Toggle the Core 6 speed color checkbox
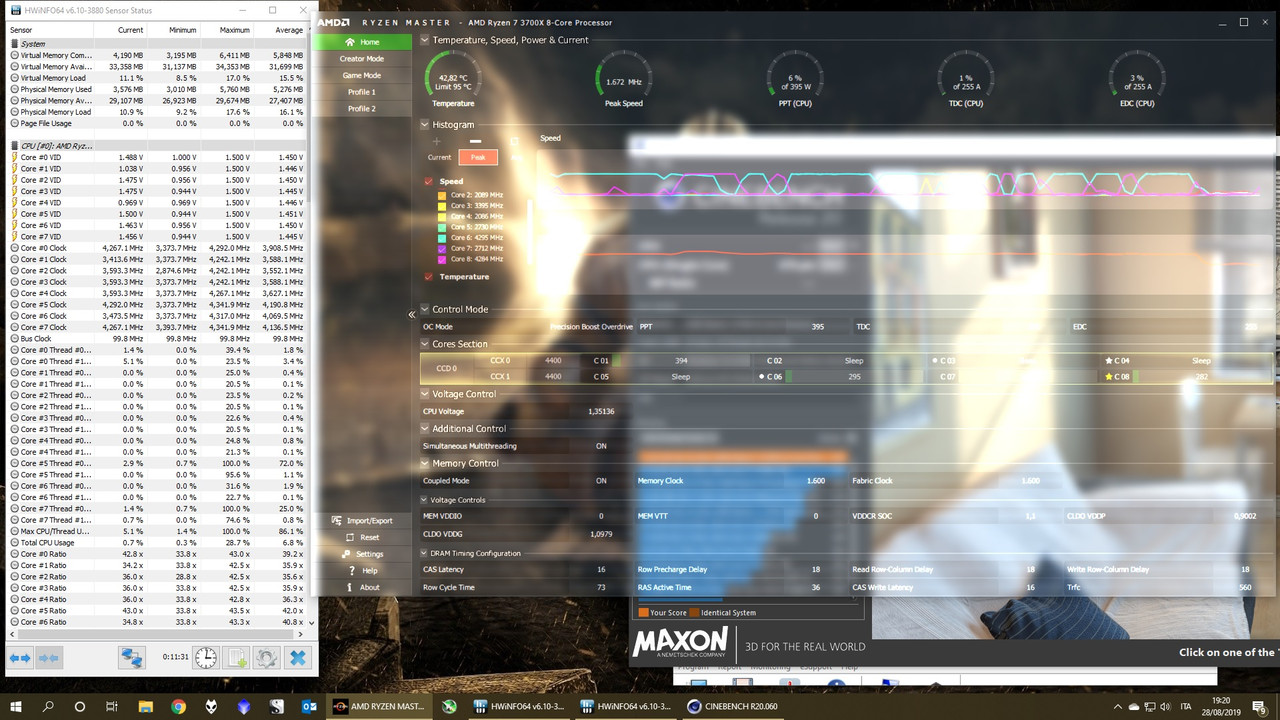Screen dimensions: 1280x720 (x=443, y=237)
